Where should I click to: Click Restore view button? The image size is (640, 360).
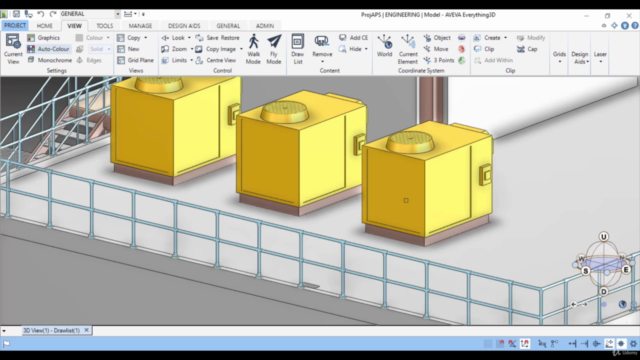click(x=230, y=38)
